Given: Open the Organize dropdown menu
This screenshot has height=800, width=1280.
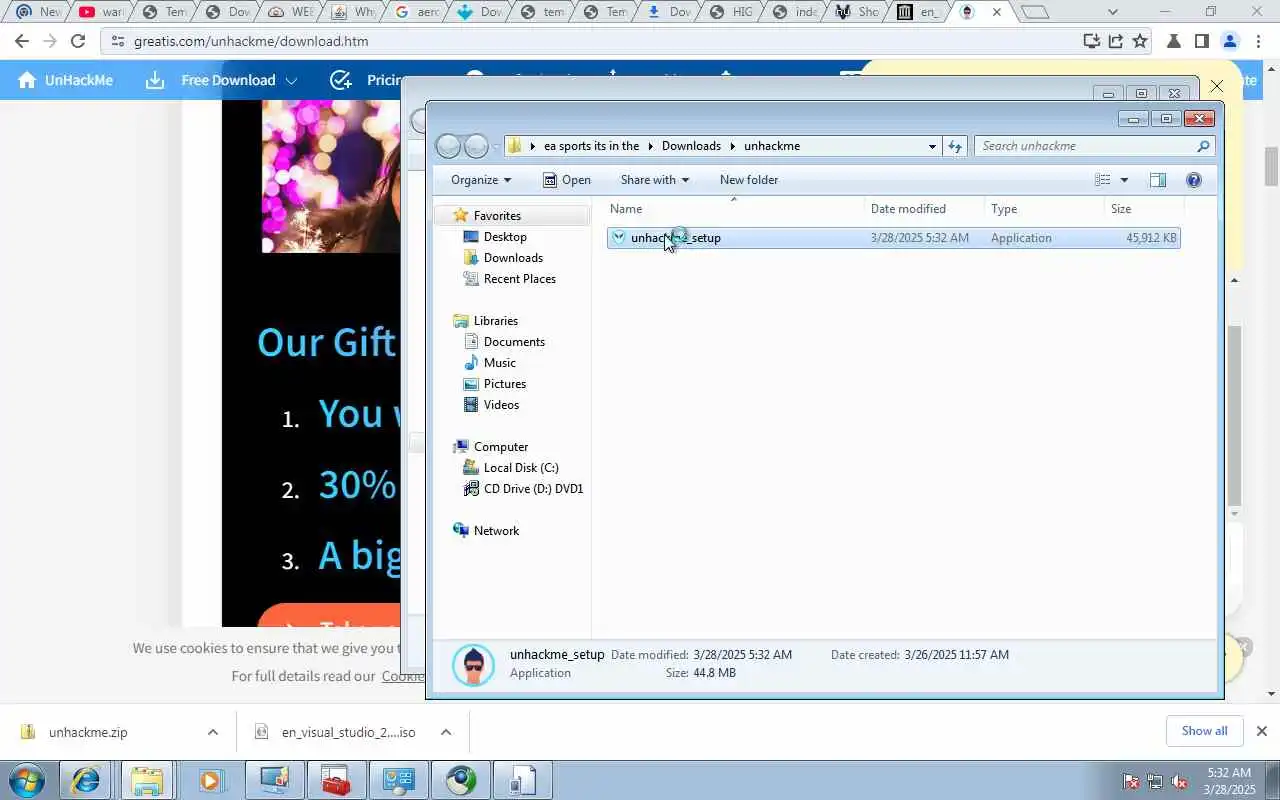Looking at the screenshot, I should point(481,180).
